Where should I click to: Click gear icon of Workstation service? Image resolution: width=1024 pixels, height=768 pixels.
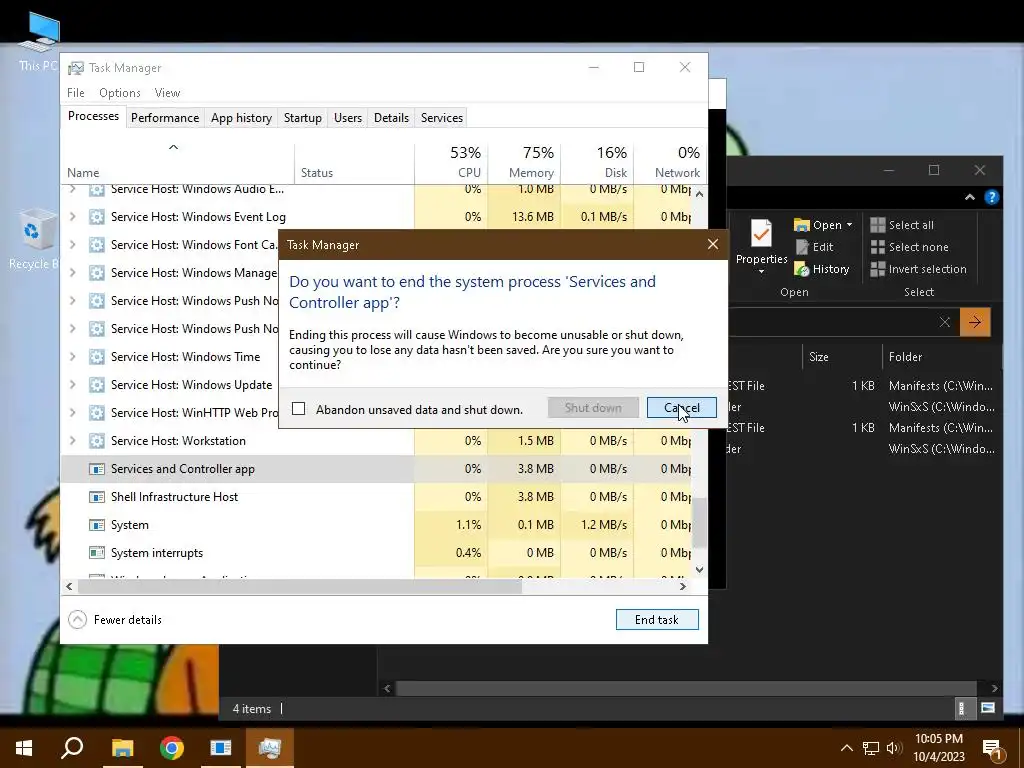pyautogui.click(x=97, y=441)
